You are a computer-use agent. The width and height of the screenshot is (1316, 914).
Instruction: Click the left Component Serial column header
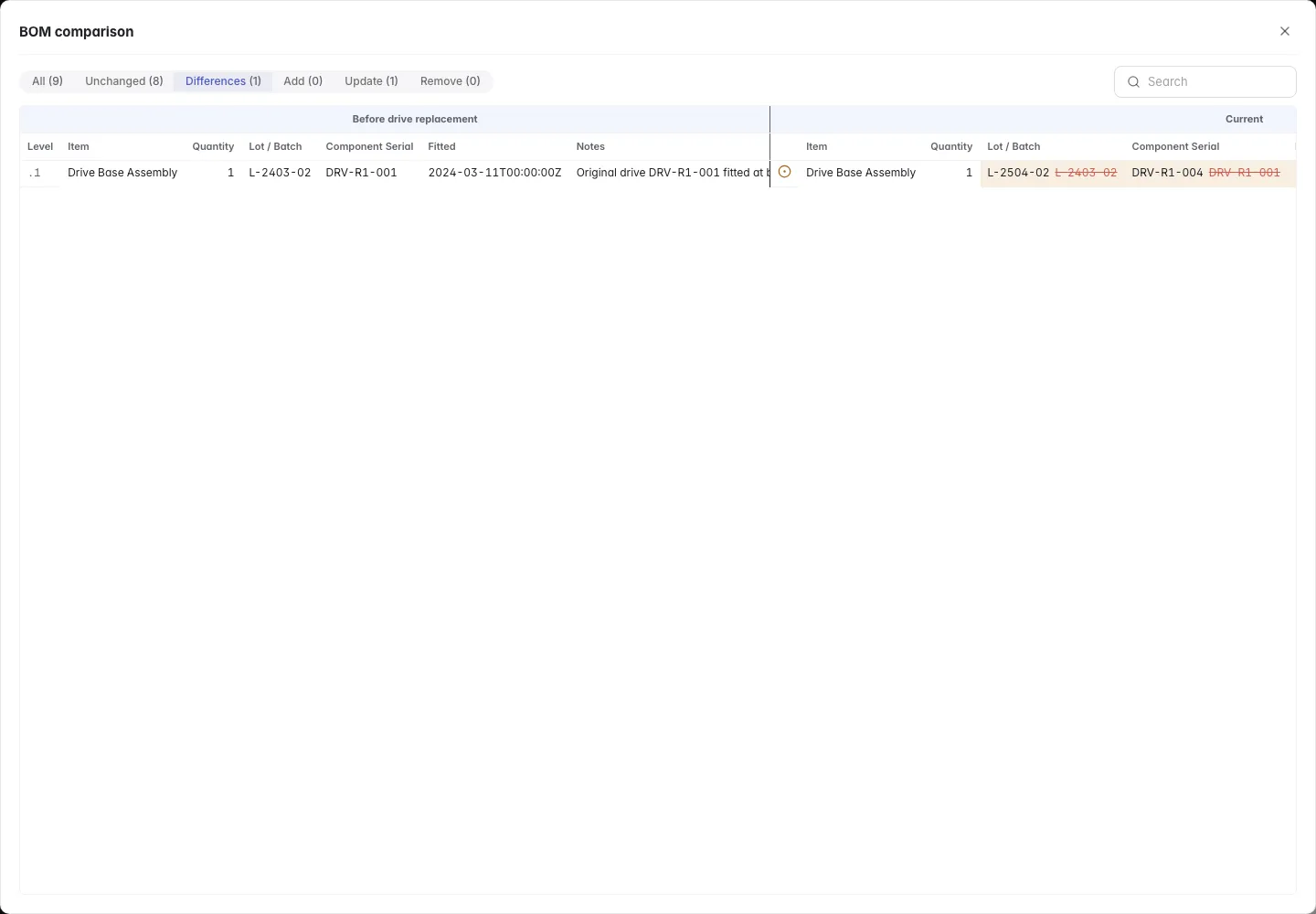[x=369, y=146]
